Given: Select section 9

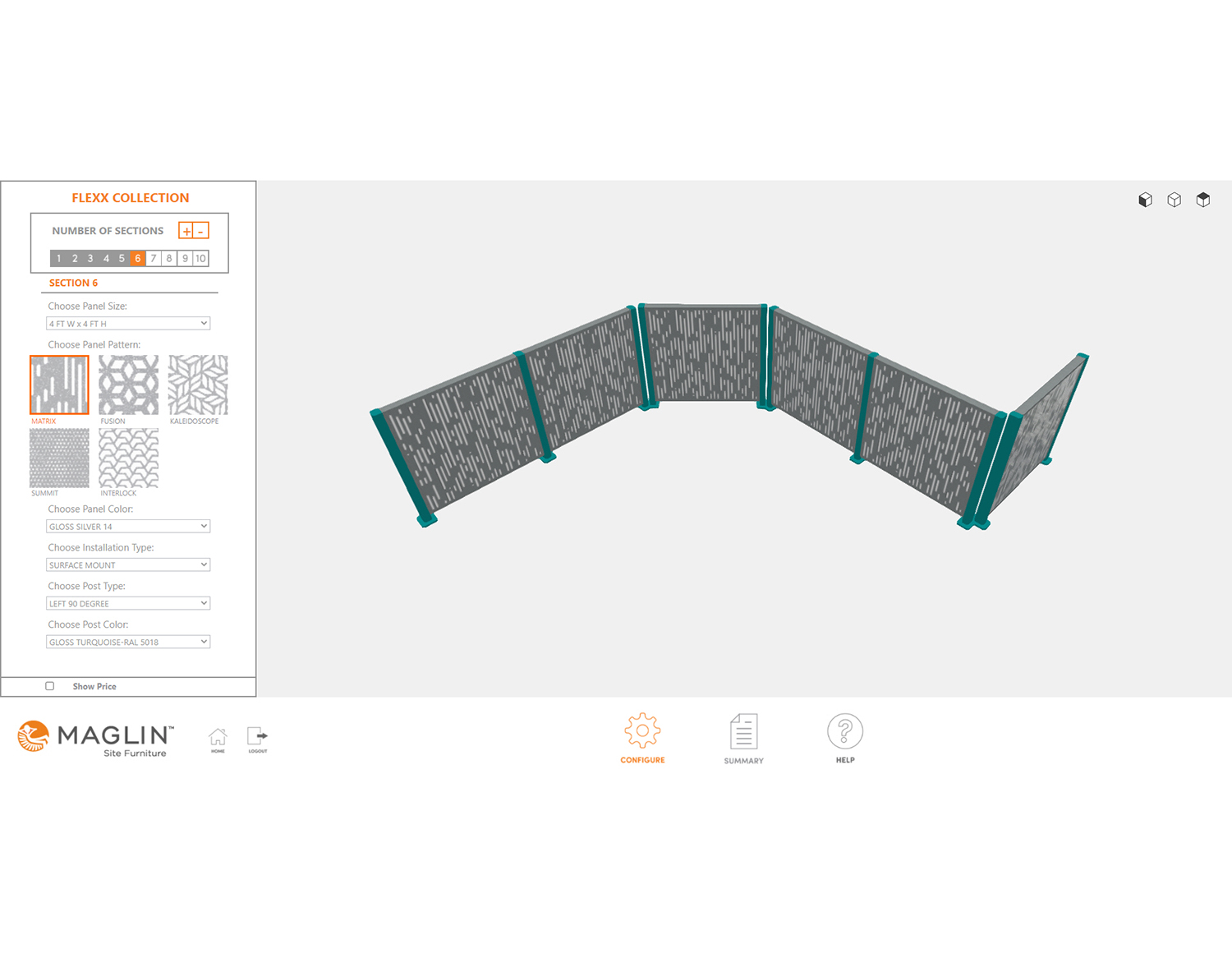Looking at the screenshot, I should (x=185, y=258).
